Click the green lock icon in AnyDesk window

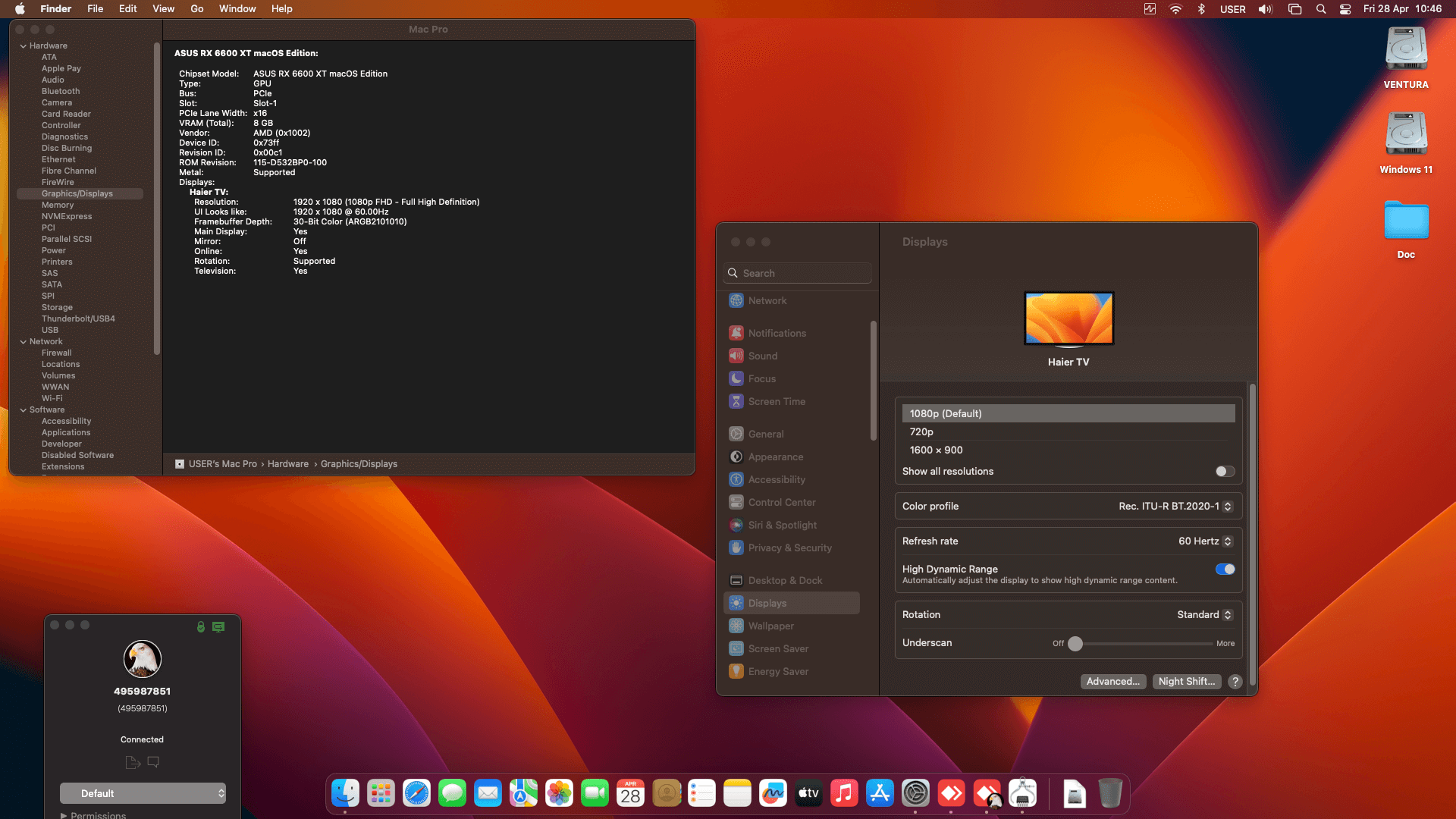(201, 626)
